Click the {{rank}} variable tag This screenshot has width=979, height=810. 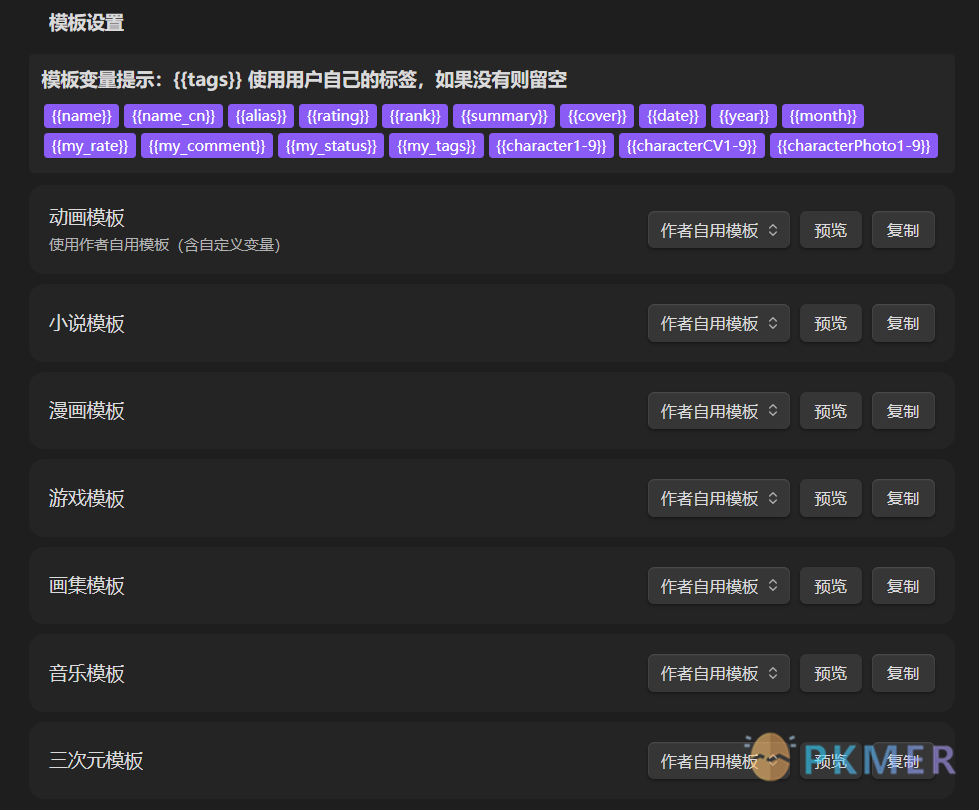click(x=415, y=116)
